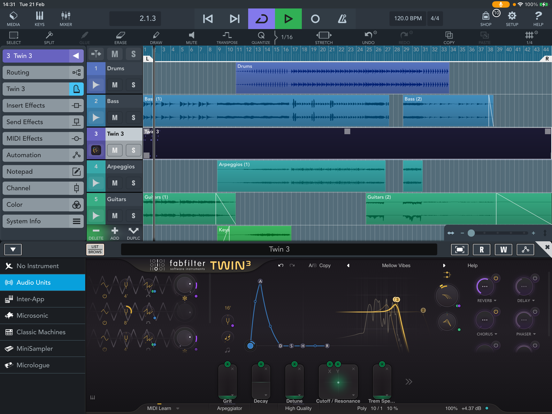The image size is (552, 414).
Task: Select the Drums audio event
Action: point(342,78)
